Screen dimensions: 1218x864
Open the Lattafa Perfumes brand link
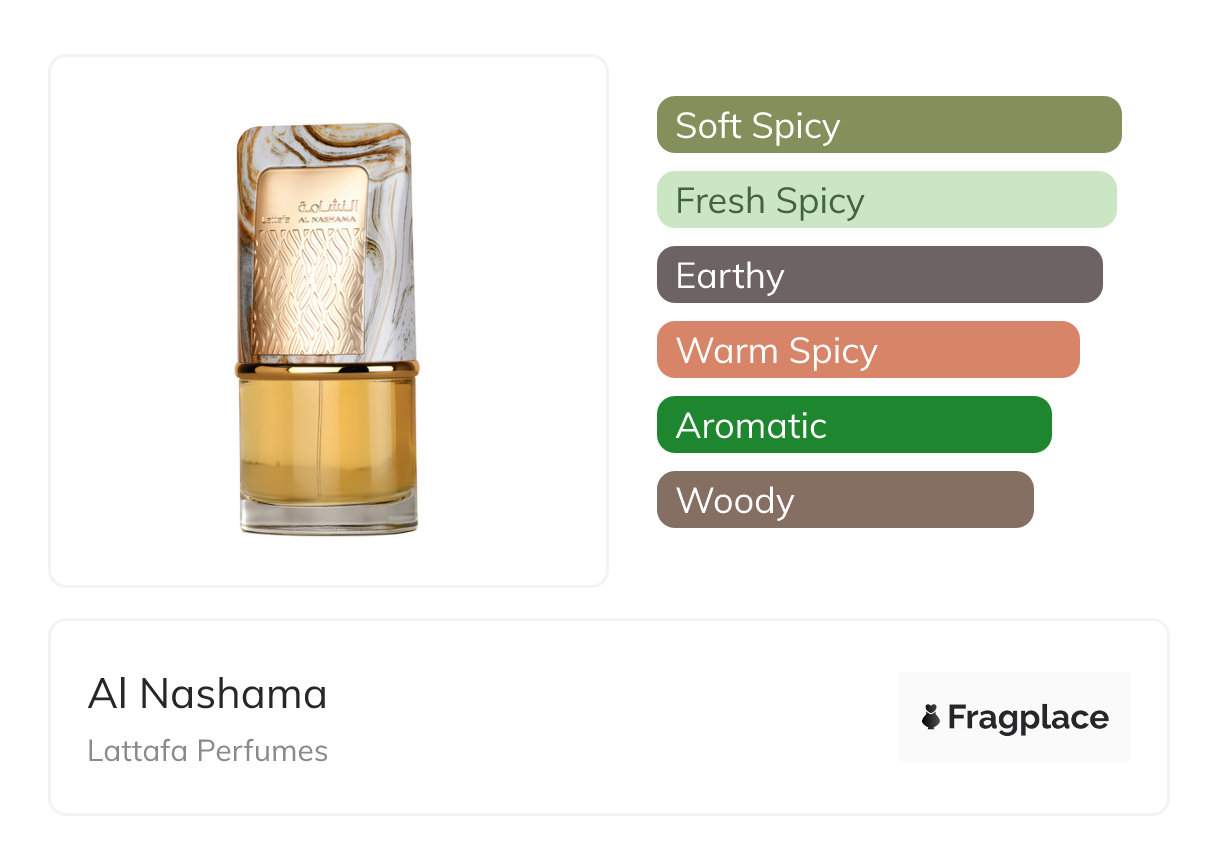coord(208,751)
